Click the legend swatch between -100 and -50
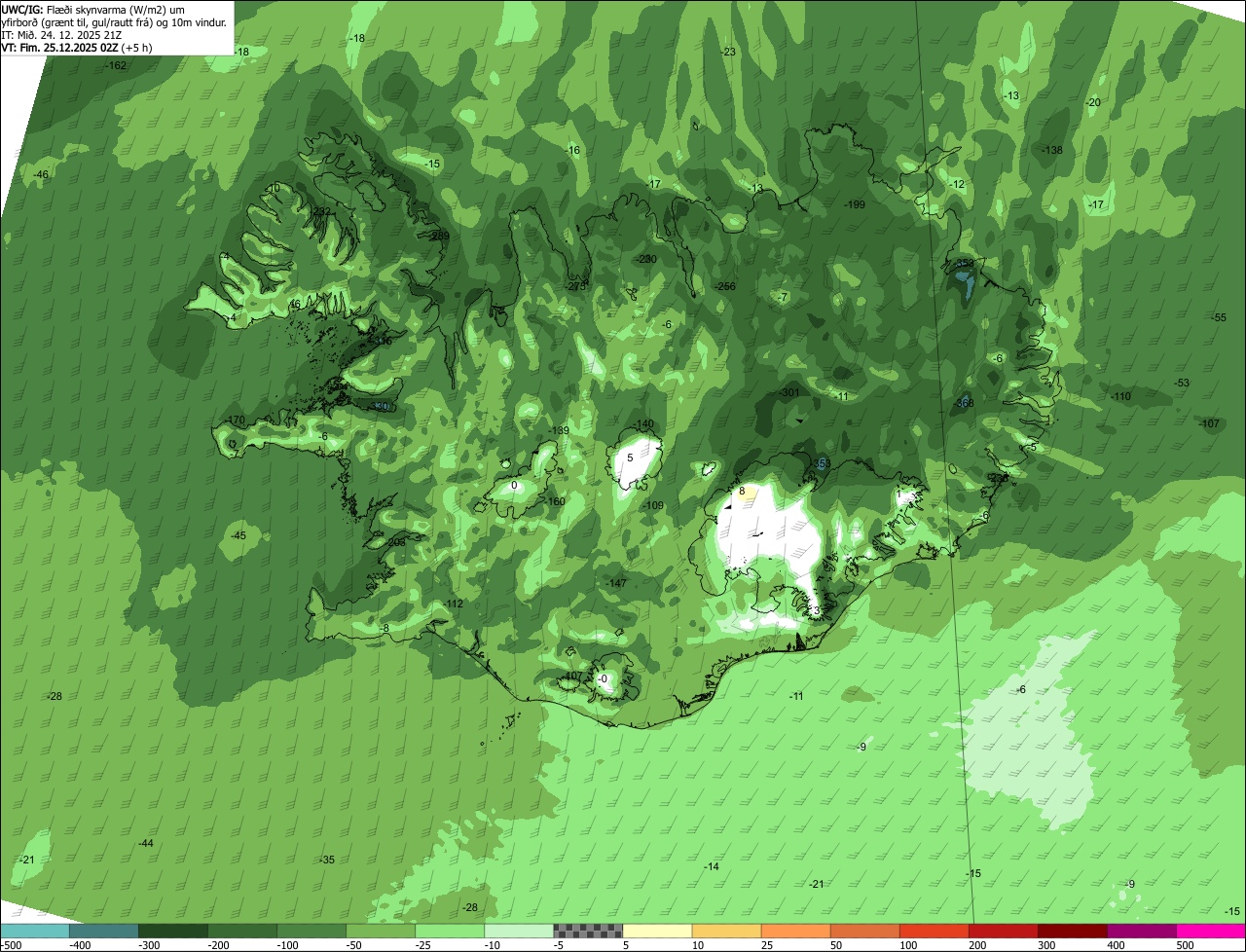1246x952 pixels. 311,931
